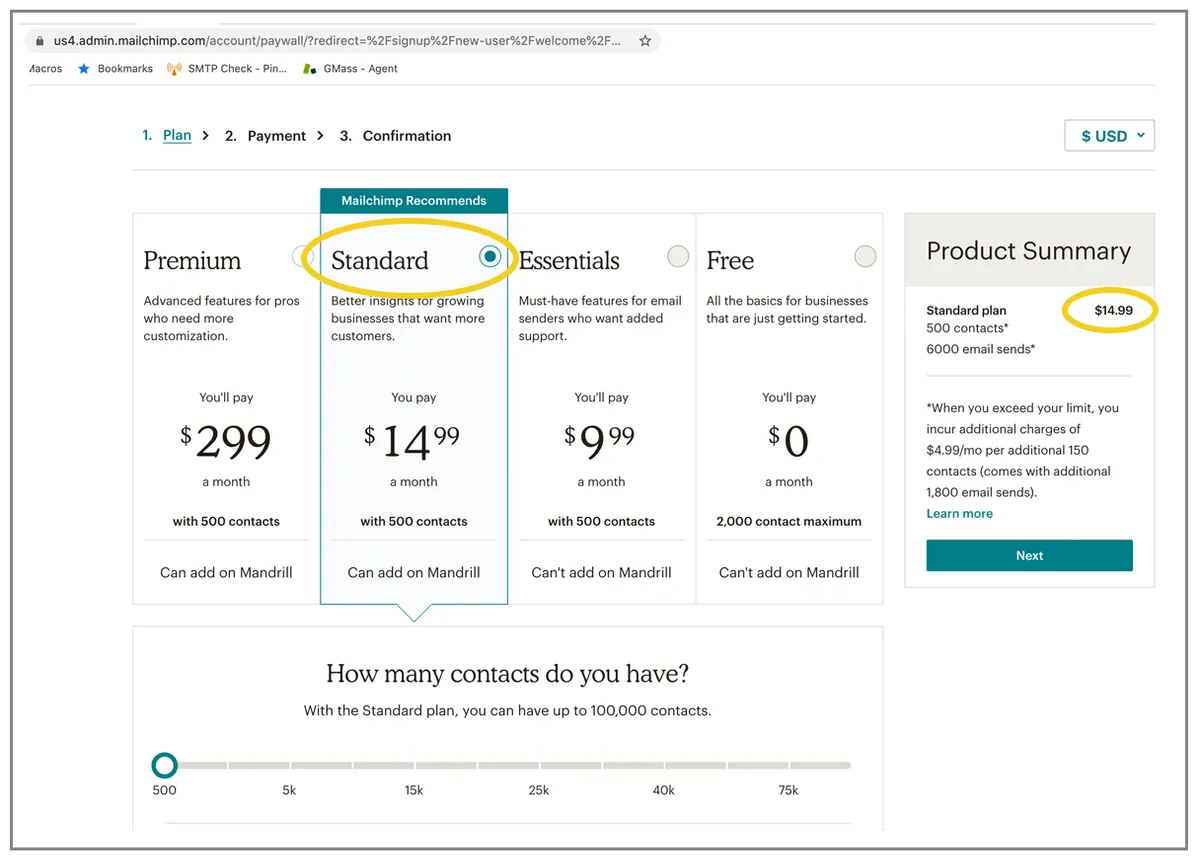Click the lock icon beside the URL

point(40,41)
